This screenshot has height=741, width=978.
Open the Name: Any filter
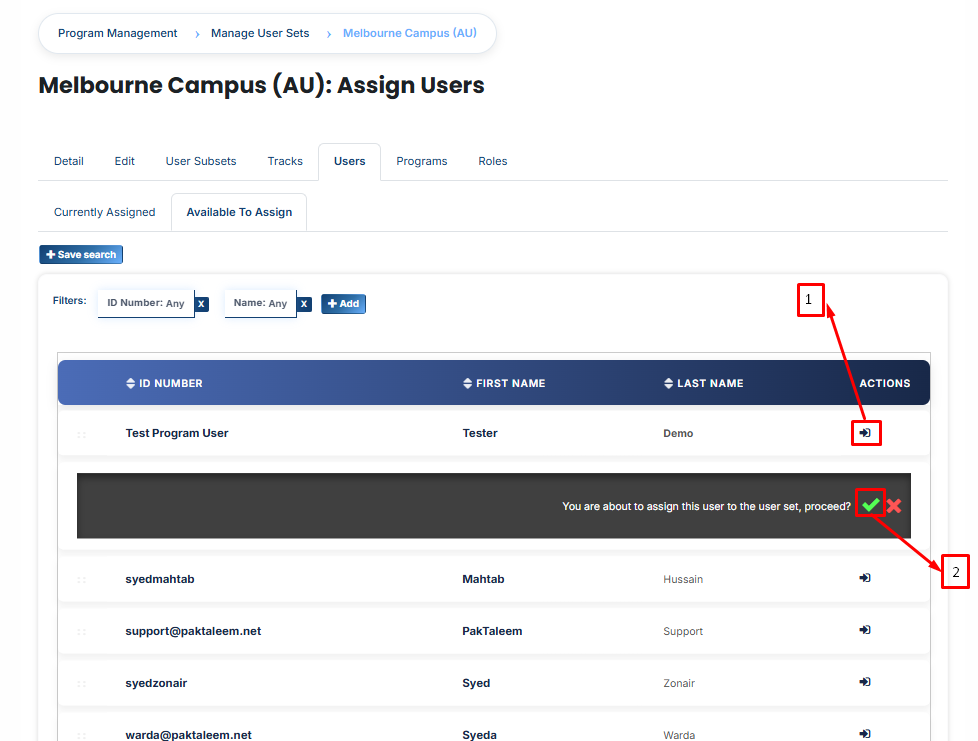tap(260, 303)
